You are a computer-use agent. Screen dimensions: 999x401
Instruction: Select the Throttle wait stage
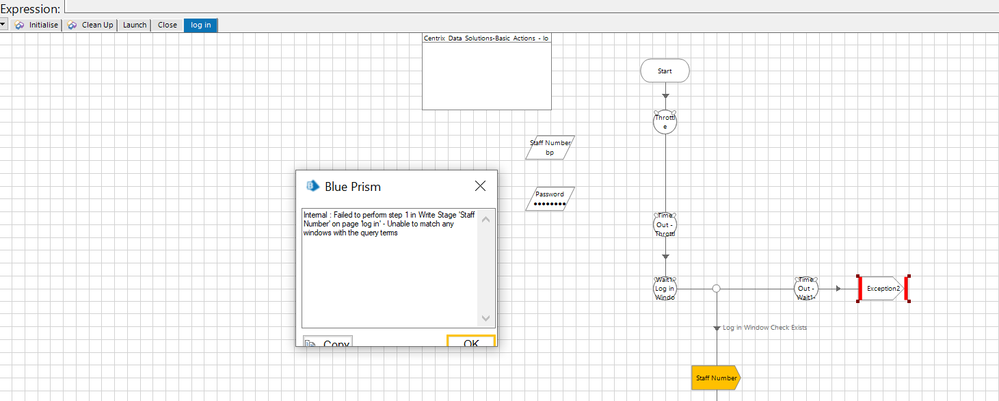(x=665, y=121)
